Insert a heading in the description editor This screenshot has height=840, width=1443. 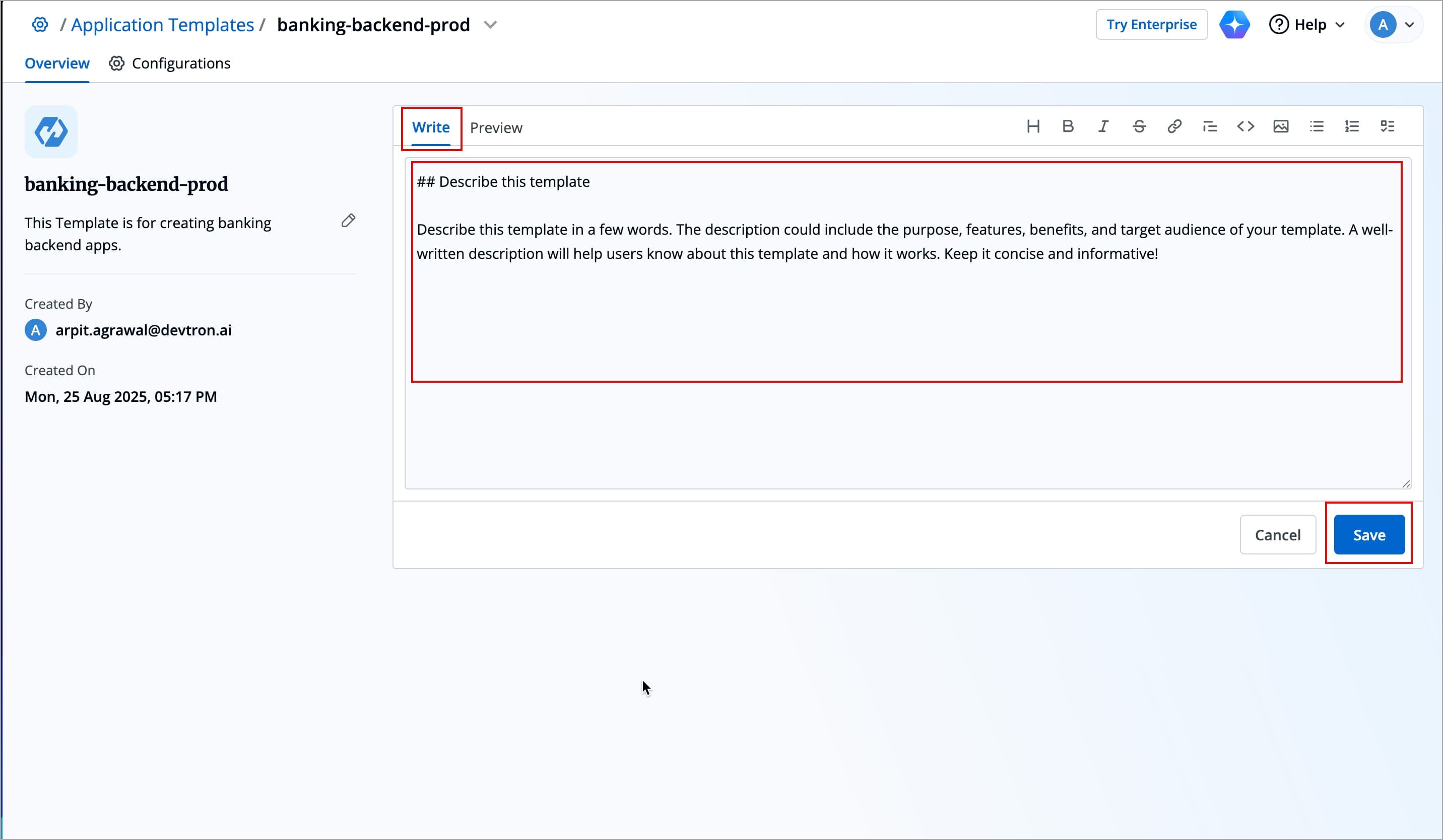pos(1033,126)
